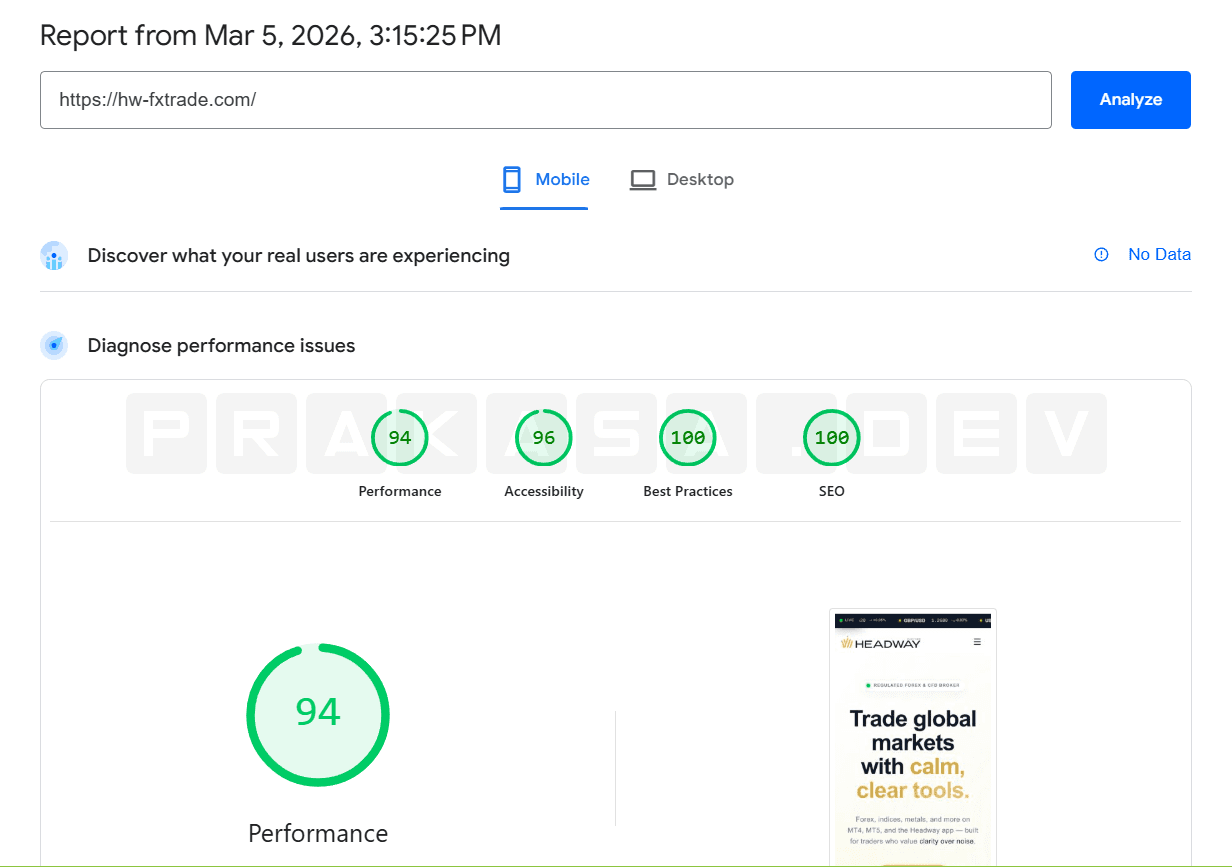This screenshot has height=867, width=1232.
Task: Open the No Data link
Action: tap(1159, 254)
